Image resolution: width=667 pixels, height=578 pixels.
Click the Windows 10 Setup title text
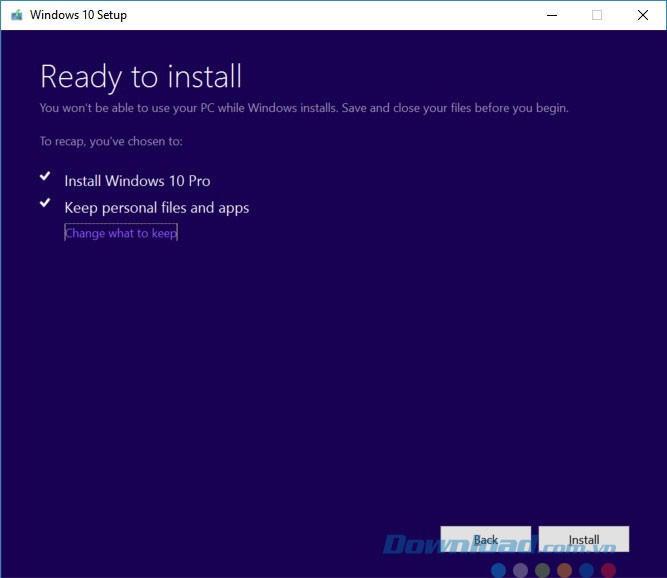point(78,15)
